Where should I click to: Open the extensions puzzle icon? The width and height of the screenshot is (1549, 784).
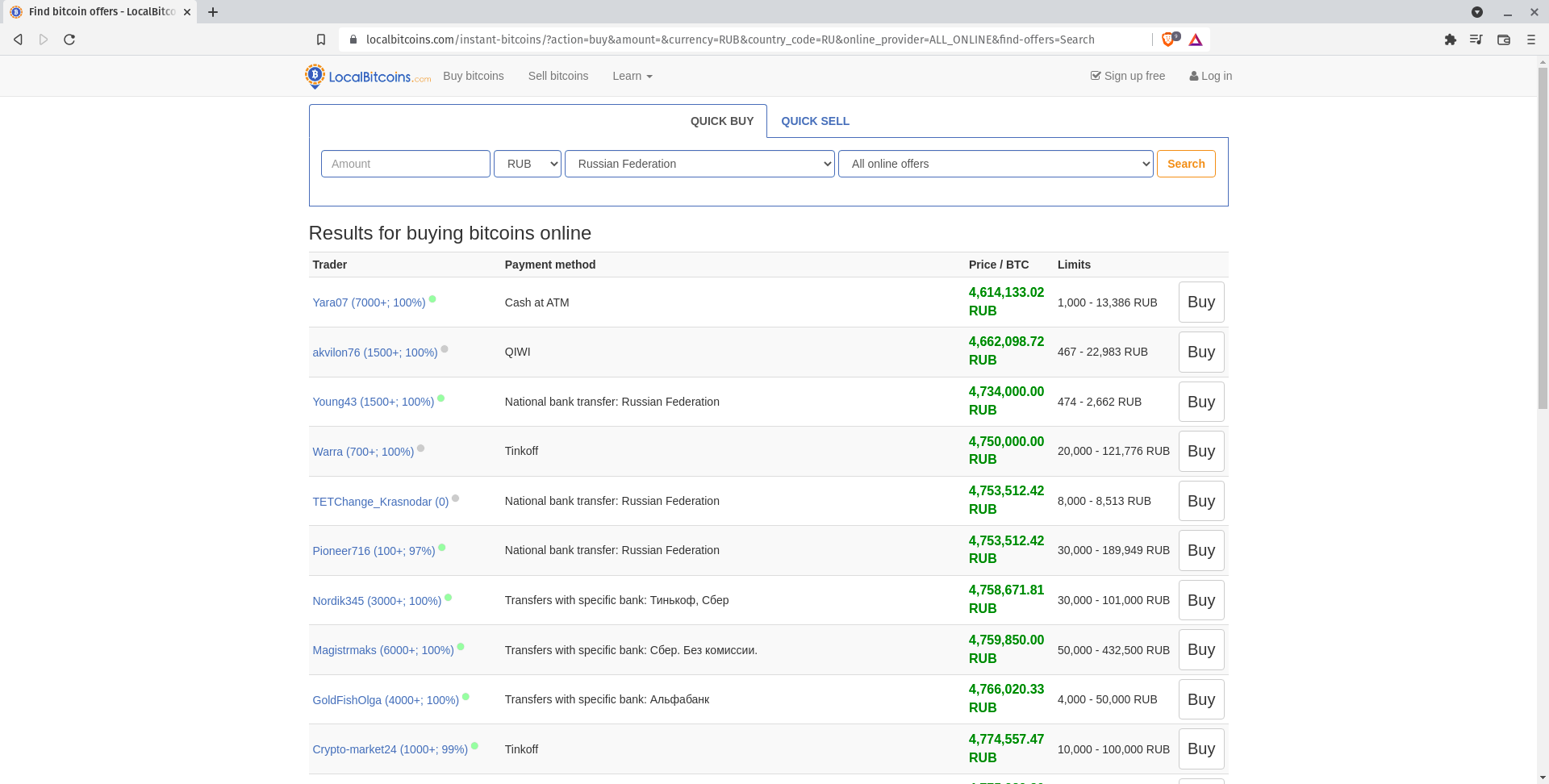(1450, 40)
